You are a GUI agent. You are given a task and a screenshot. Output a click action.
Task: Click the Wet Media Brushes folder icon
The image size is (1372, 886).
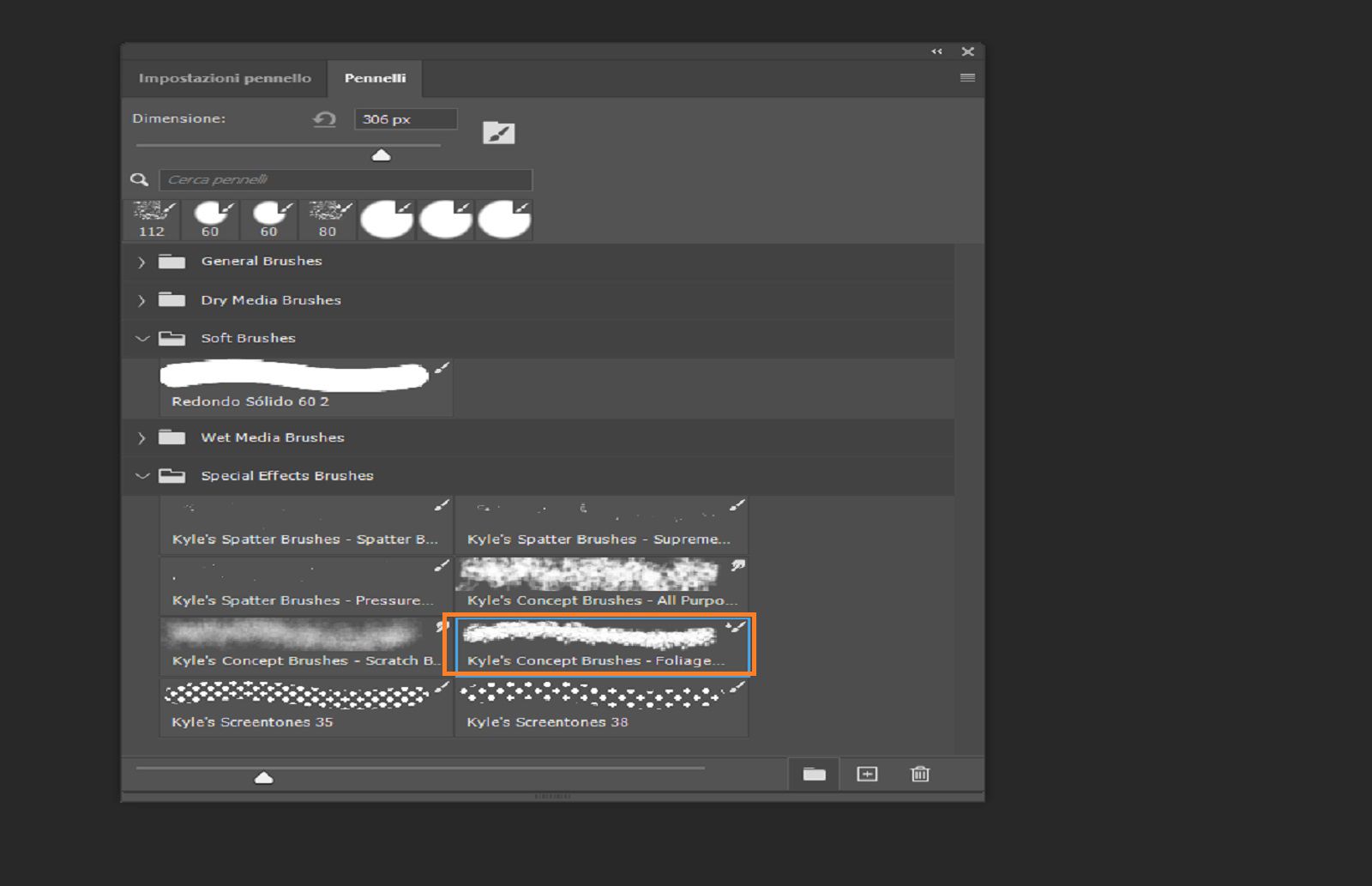pyautogui.click(x=171, y=437)
